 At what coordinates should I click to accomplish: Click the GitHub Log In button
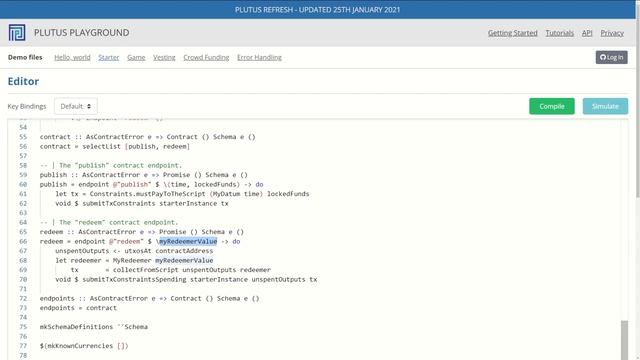click(611, 57)
